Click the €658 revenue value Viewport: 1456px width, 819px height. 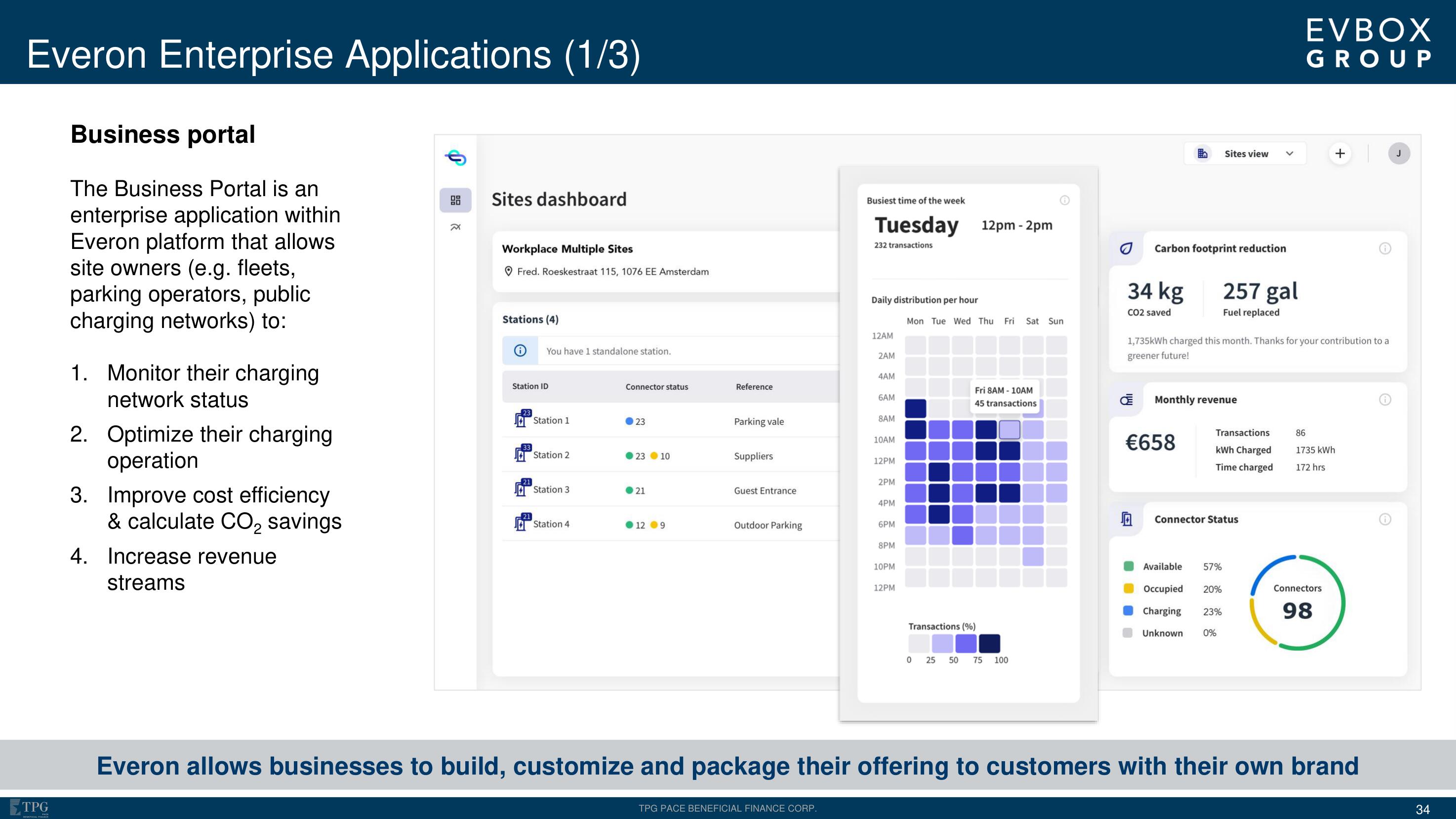[1150, 442]
